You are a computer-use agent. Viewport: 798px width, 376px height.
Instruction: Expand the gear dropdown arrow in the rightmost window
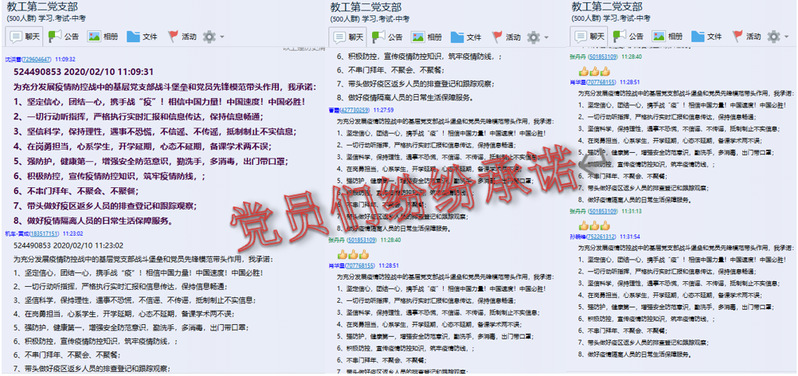point(787,37)
